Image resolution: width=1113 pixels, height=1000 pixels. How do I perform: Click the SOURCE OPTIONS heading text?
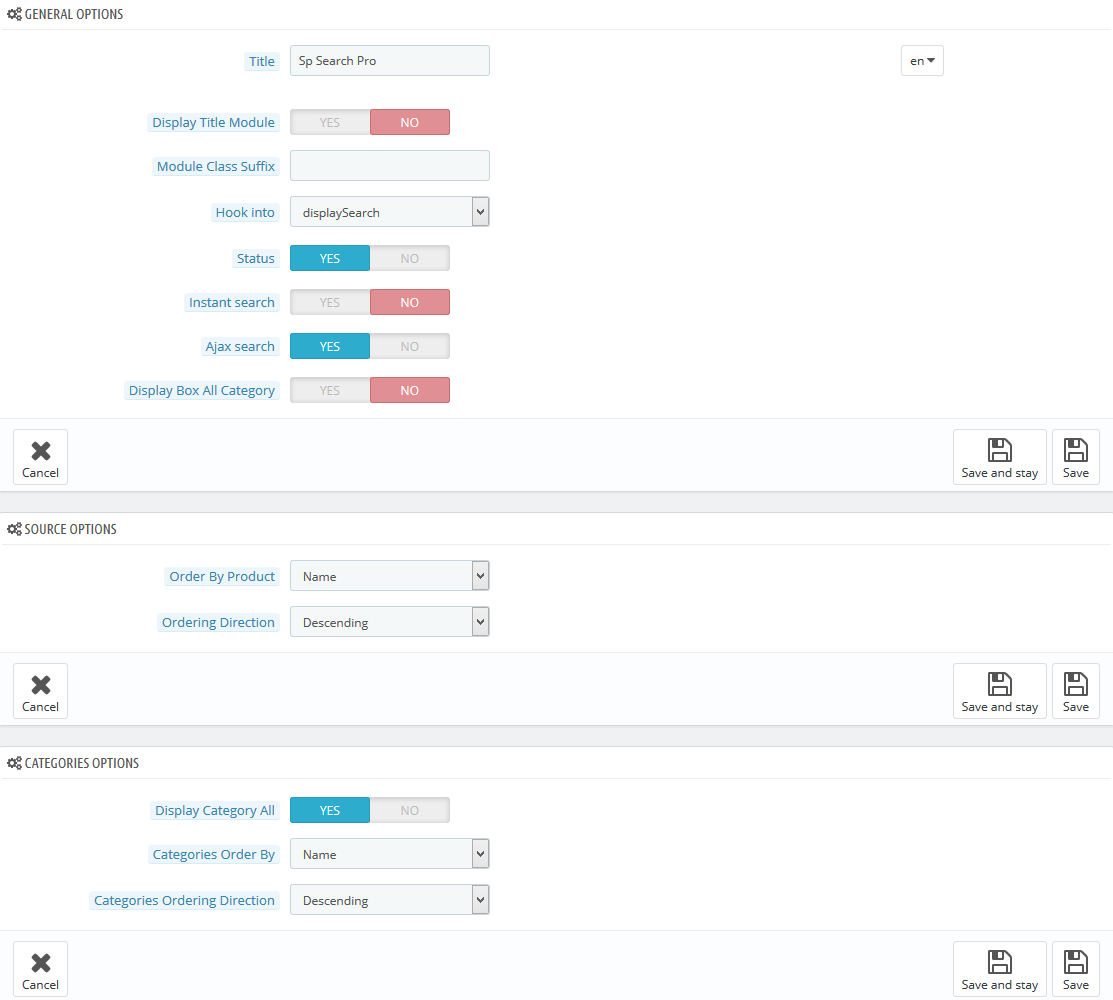[70, 529]
